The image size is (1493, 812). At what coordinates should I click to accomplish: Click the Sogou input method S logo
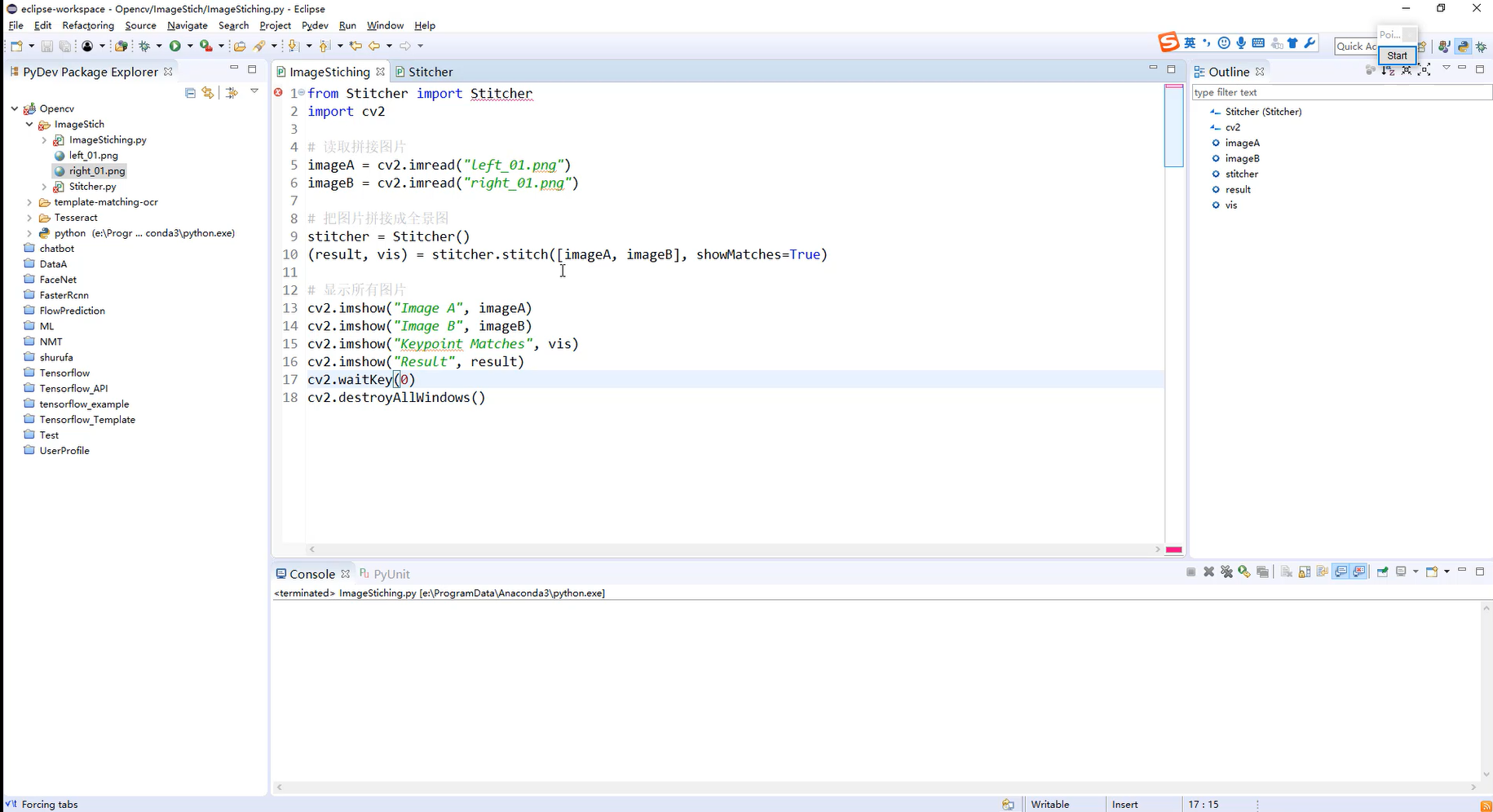(x=1168, y=42)
